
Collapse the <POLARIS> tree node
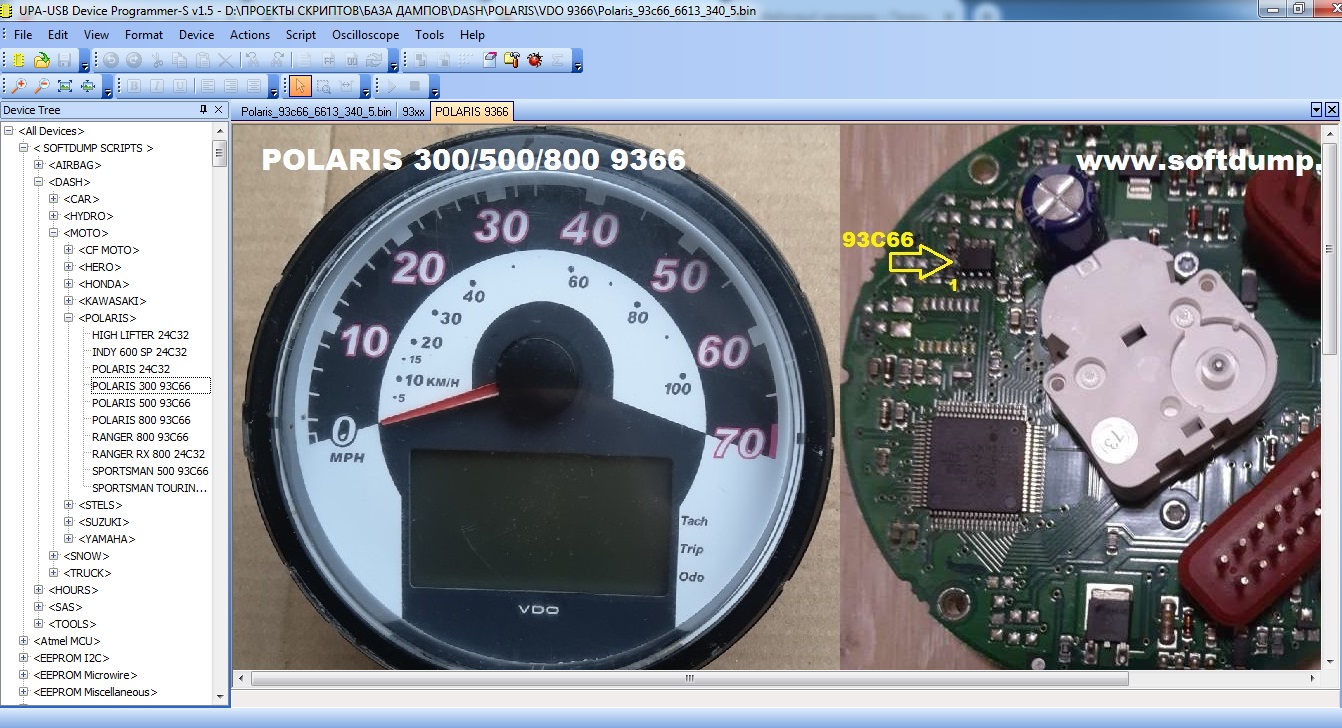(69, 318)
